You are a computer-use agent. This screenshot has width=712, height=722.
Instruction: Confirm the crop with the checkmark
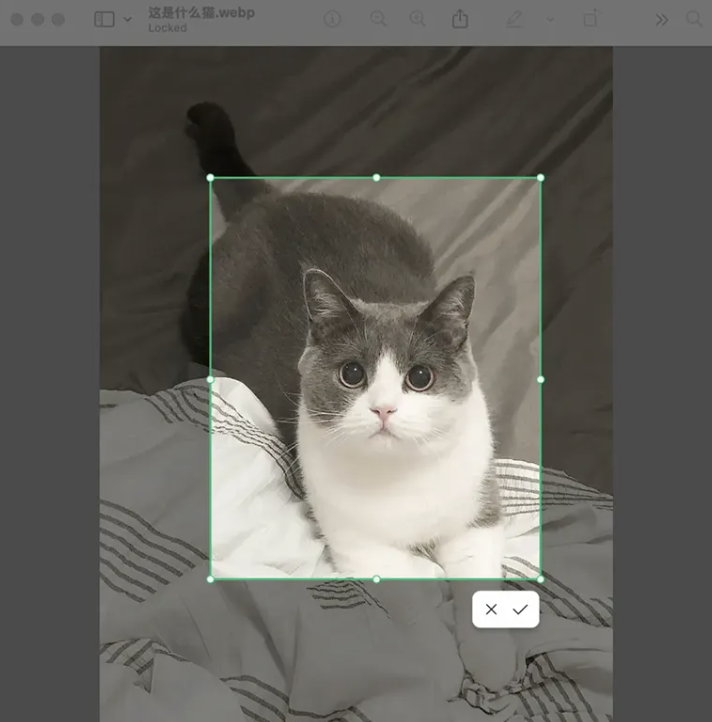point(520,609)
